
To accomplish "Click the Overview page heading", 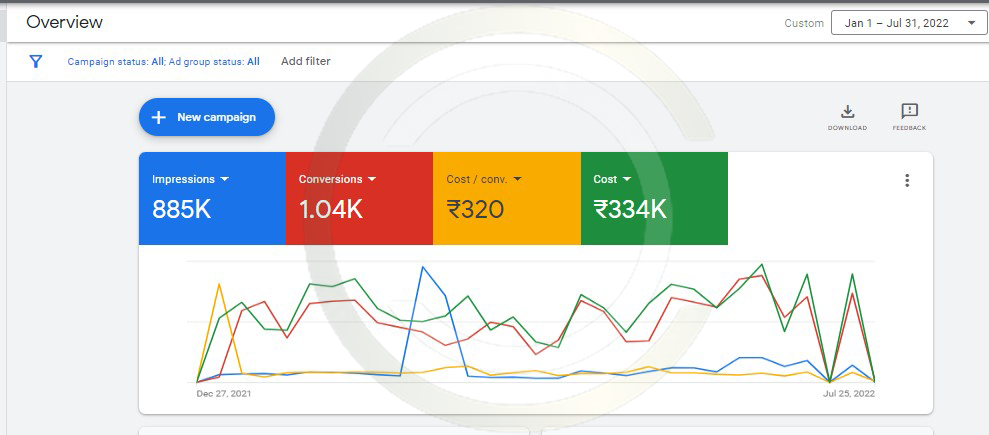I will click(x=64, y=23).
